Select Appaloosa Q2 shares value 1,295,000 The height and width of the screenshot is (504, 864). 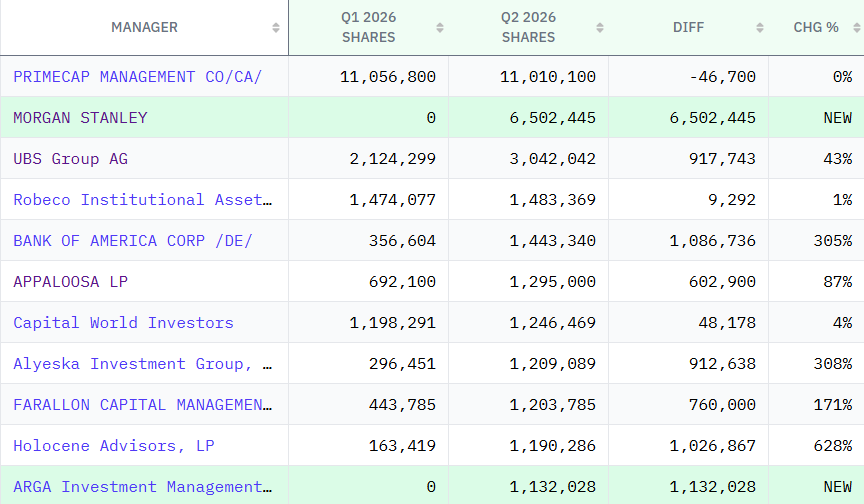point(553,281)
